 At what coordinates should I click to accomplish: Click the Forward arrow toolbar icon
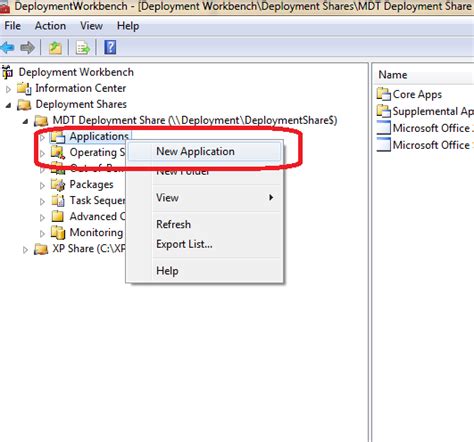pyautogui.click(x=27, y=48)
